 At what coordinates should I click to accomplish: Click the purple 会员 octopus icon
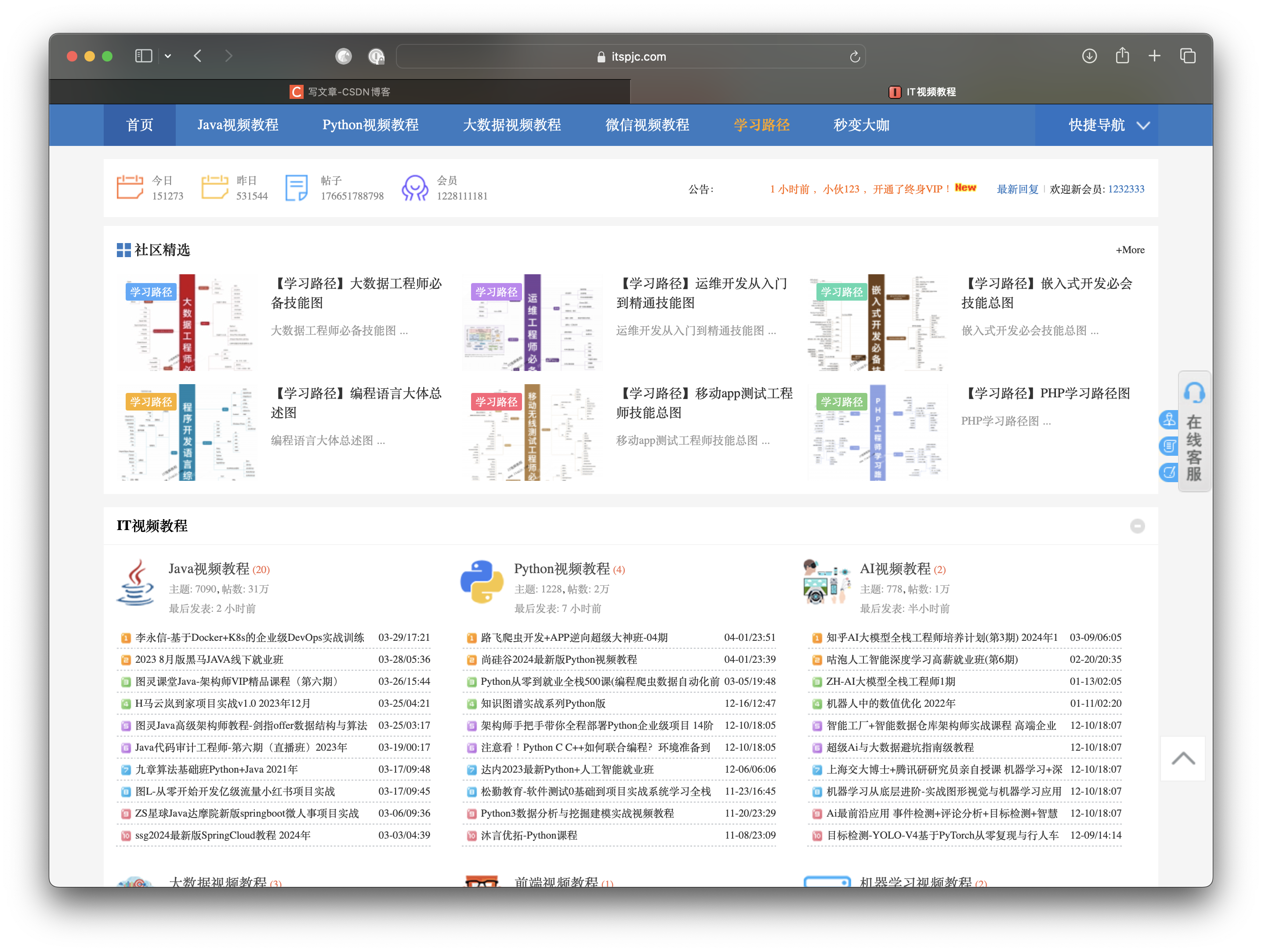[414, 187]
